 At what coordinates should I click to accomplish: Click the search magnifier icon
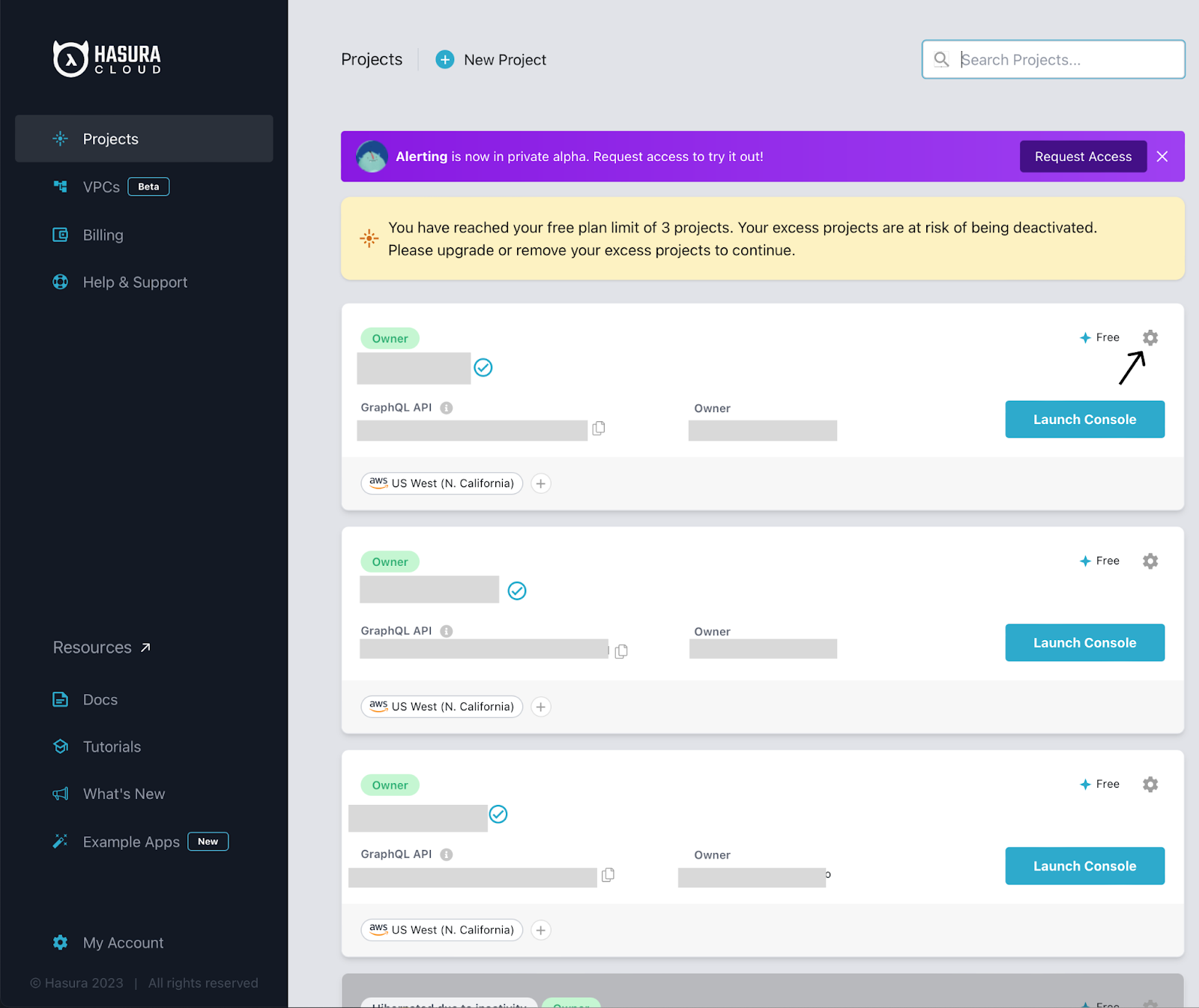click(x=941, y=59)
